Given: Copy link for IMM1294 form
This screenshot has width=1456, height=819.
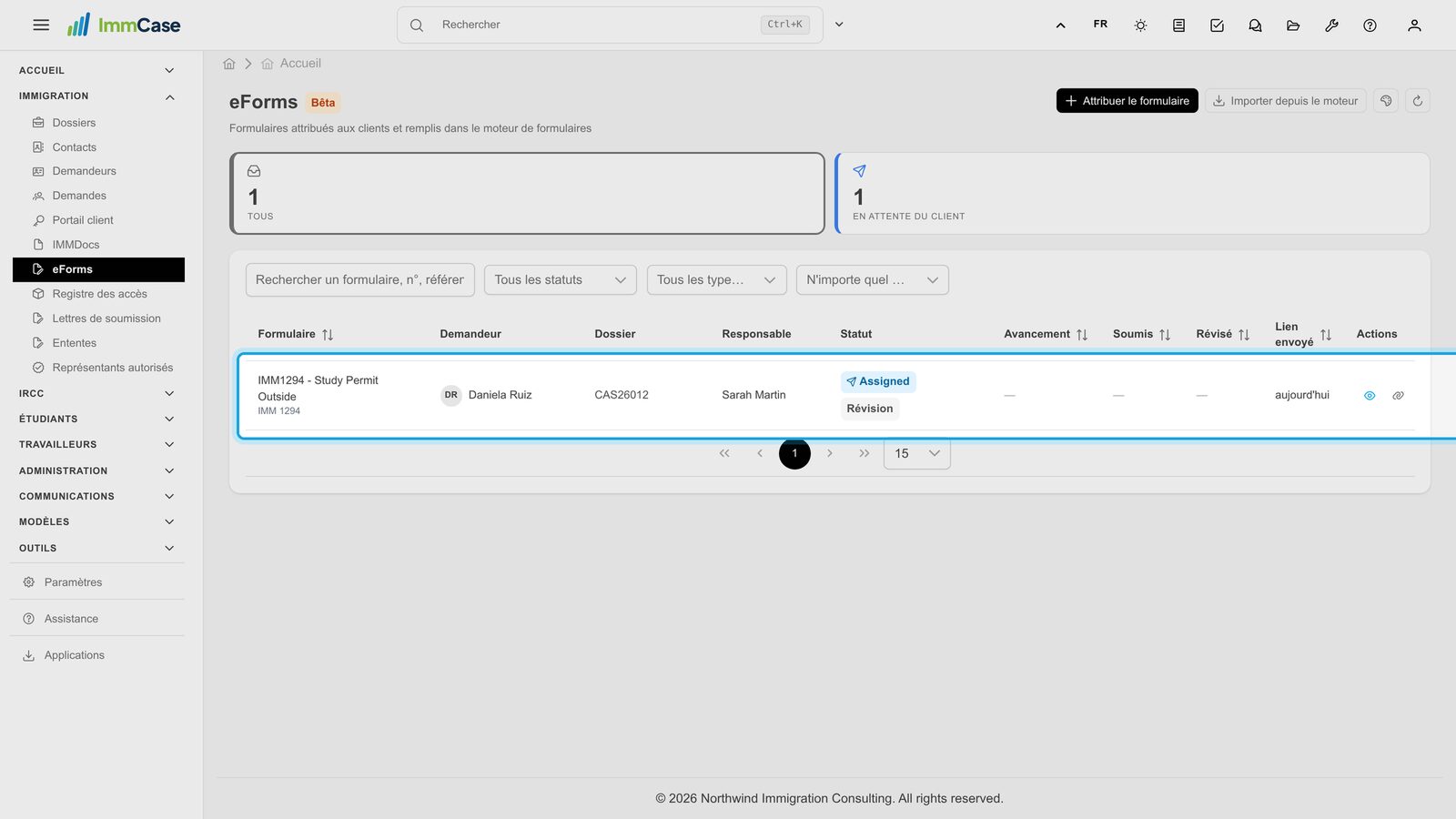Looking at the screenshot, I should pyautogui.click(x=1399, y=396).
